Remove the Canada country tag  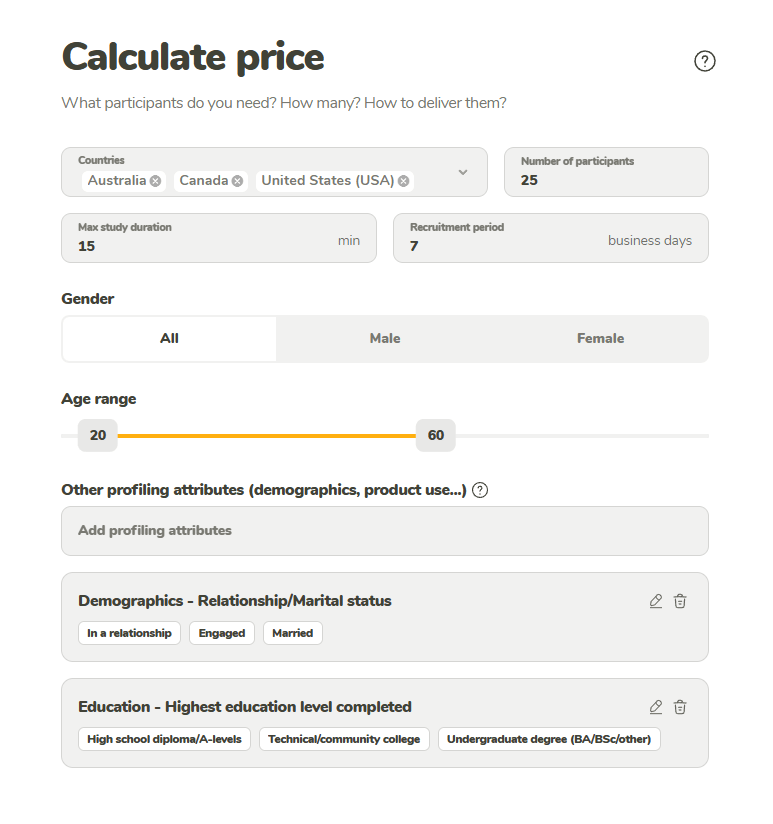(x=237, y=181)
